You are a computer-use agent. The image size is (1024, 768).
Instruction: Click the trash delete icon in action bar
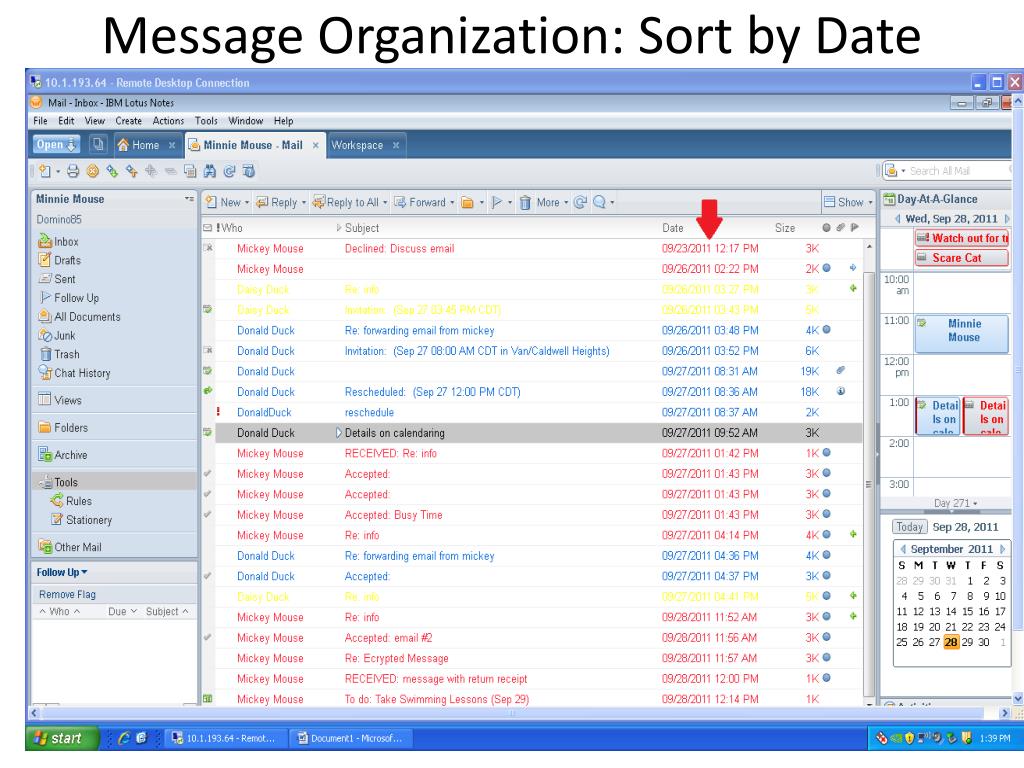tap(525, 203)
